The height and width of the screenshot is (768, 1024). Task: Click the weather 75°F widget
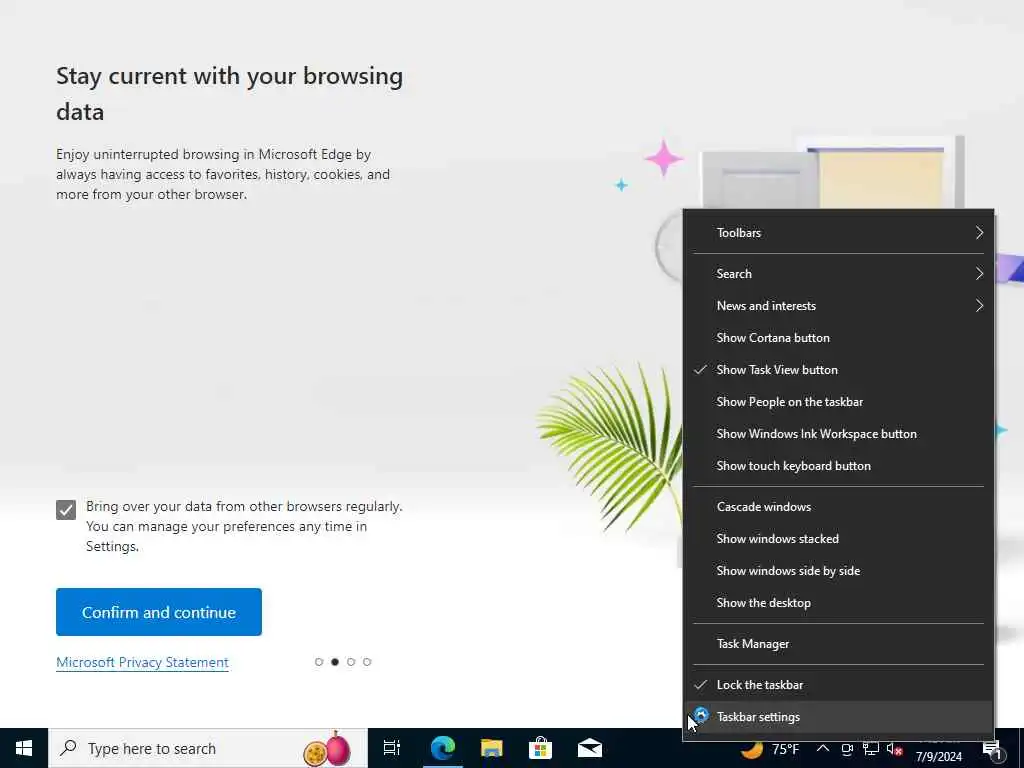[771, 749]
